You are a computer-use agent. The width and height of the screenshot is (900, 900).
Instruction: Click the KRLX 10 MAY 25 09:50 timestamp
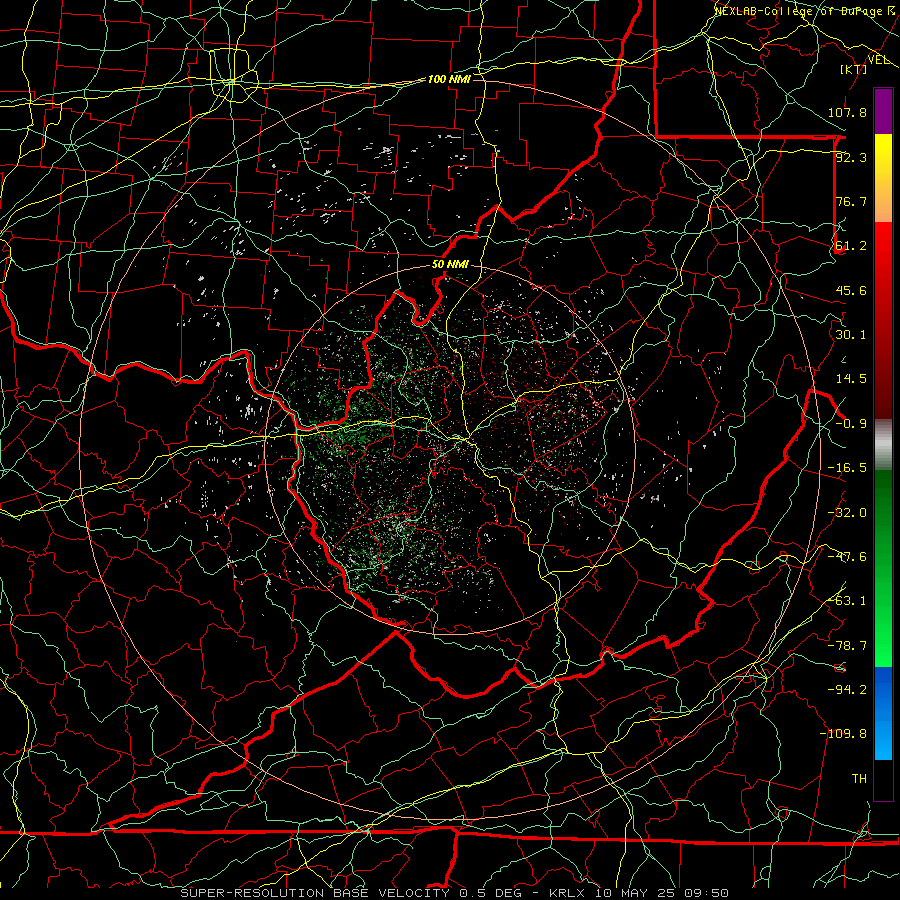[x=639, y=893]
